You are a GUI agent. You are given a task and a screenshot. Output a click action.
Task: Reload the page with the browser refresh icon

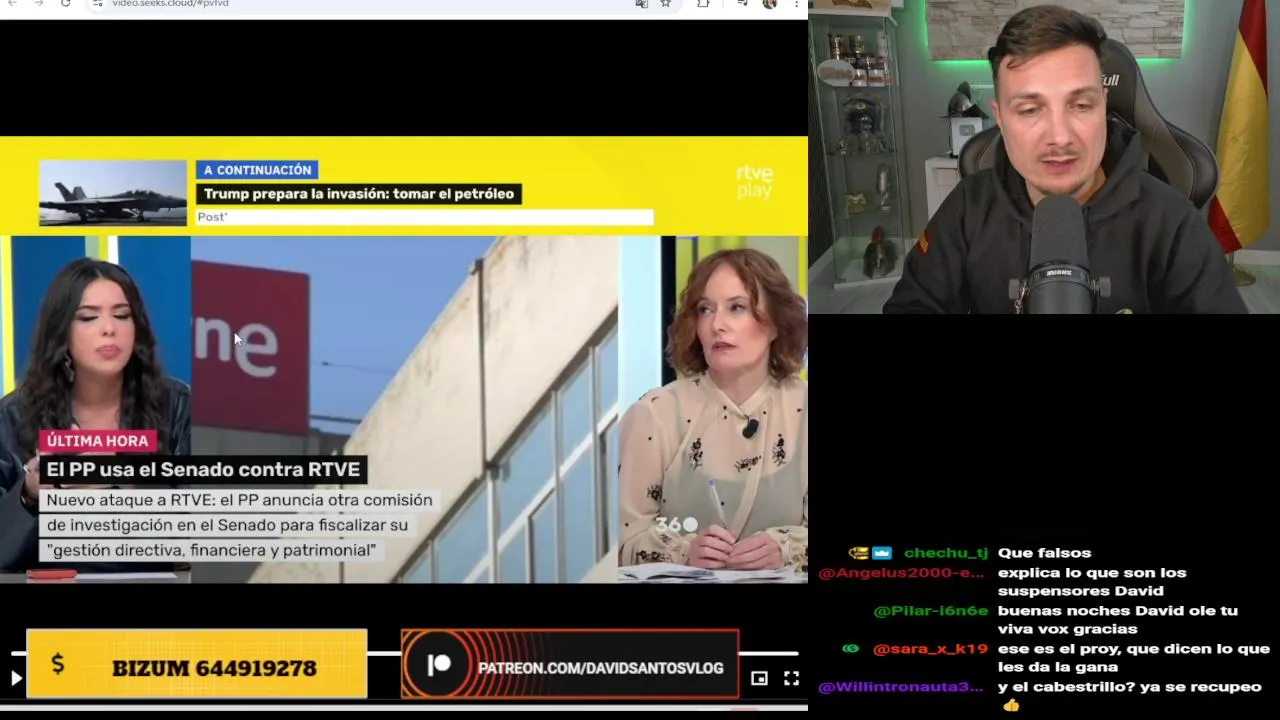click(x=65, y=4)
